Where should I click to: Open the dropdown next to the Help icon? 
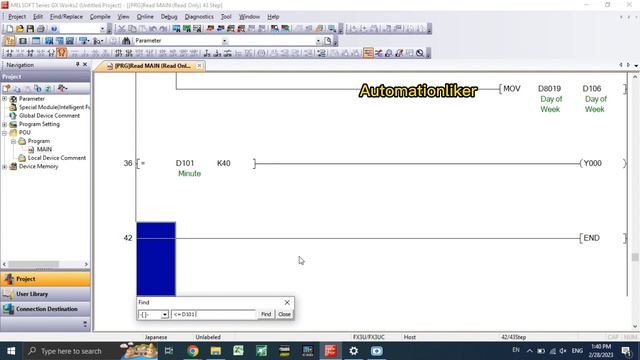[x=102, y=29]
